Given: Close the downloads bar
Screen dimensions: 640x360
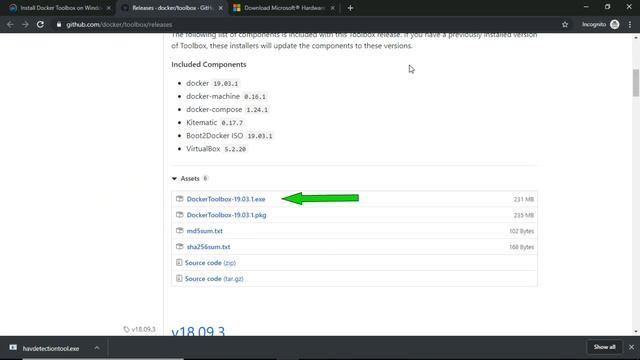Looking at the screenshot, I should 631,347.
